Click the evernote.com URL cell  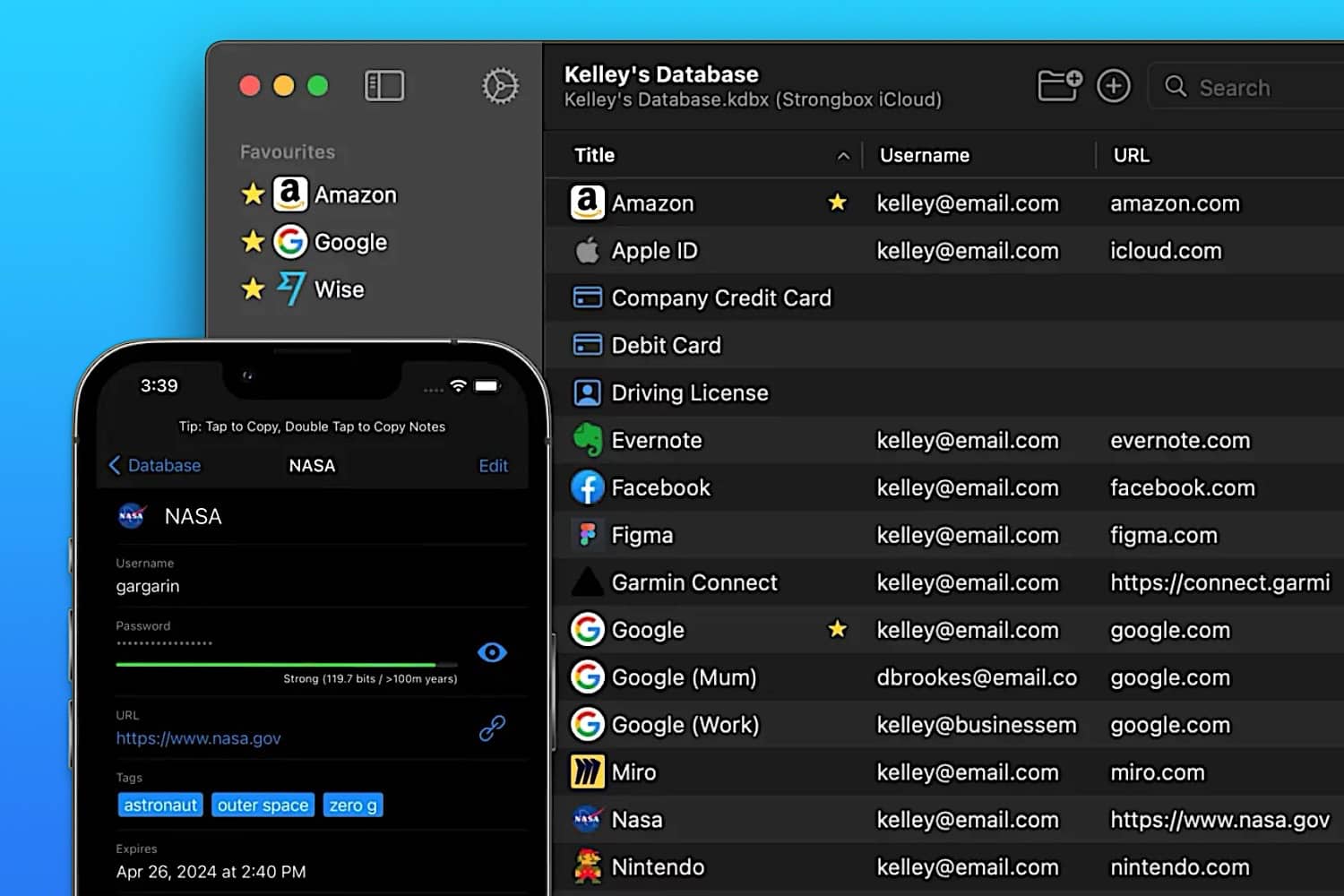tap(1180, 440)
